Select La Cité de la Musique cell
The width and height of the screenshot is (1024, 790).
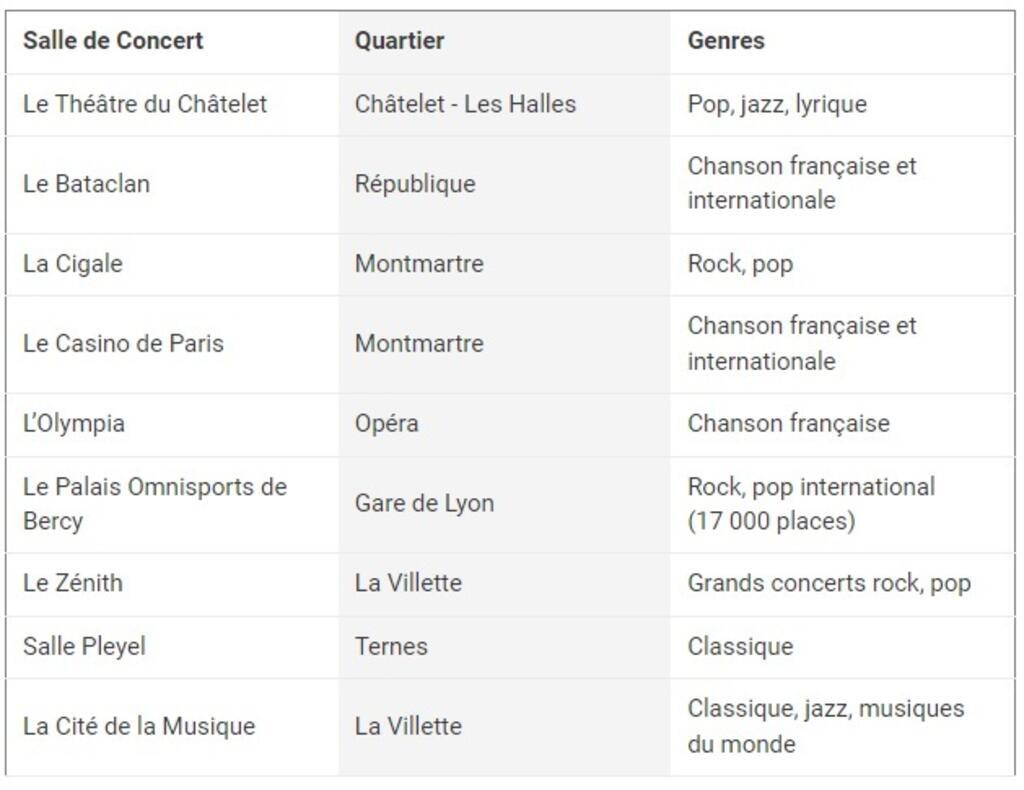[172, 727]
